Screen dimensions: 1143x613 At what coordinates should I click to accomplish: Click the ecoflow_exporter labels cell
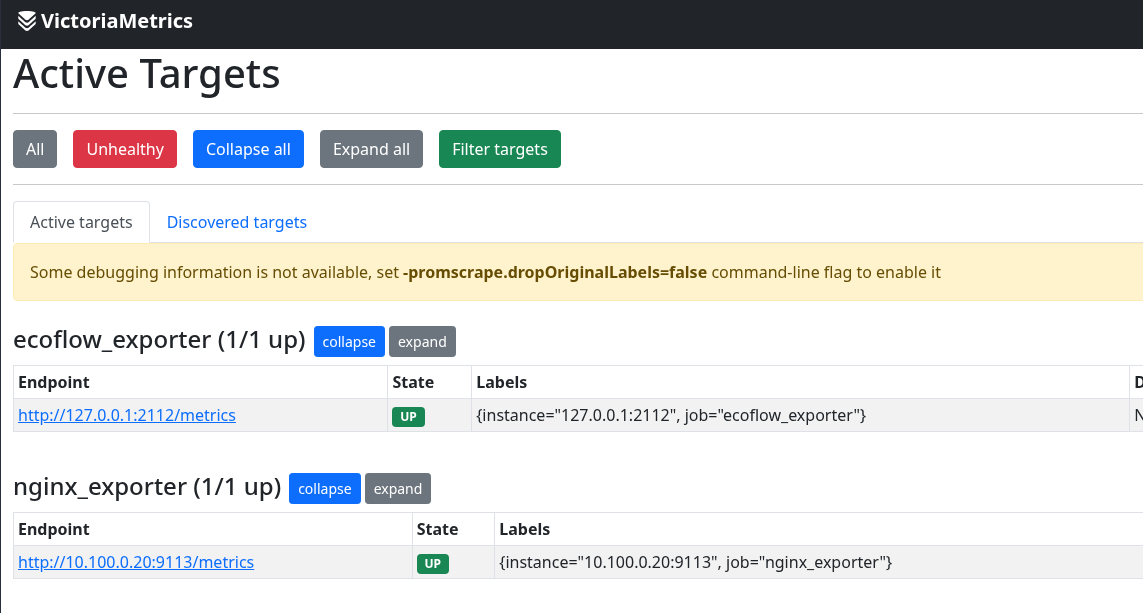point(671,415)
